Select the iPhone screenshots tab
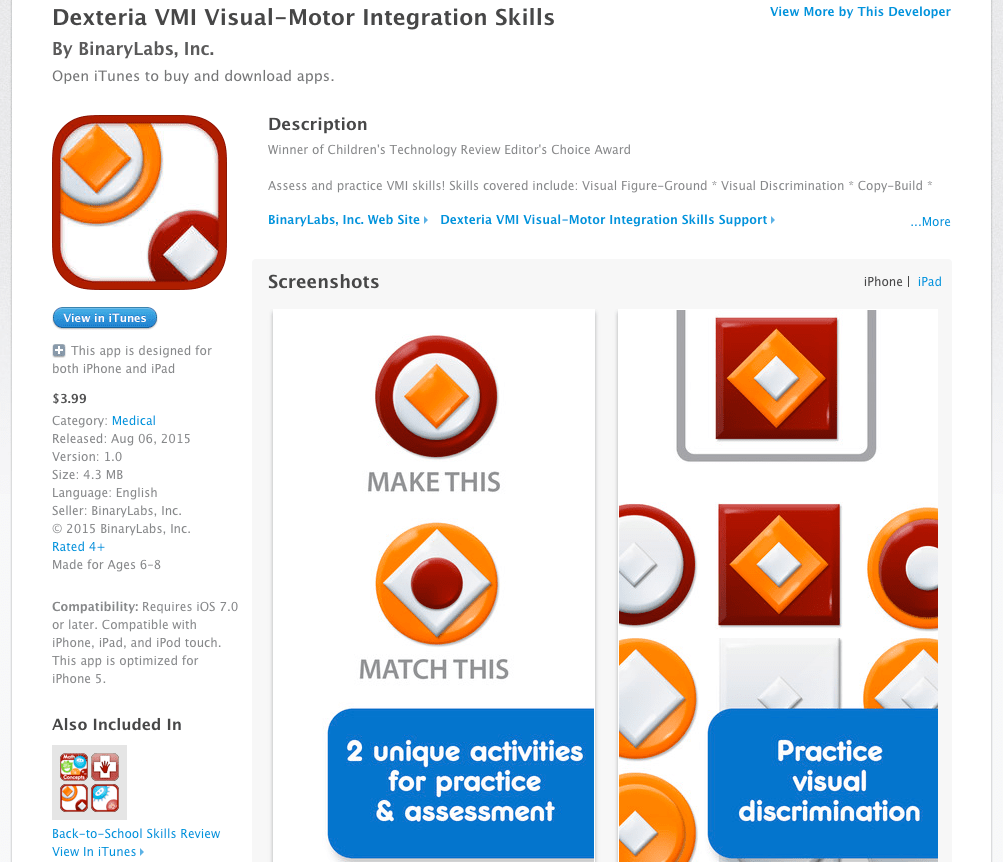This screenshot has height=862, width=1003. [x=883, y=282]
